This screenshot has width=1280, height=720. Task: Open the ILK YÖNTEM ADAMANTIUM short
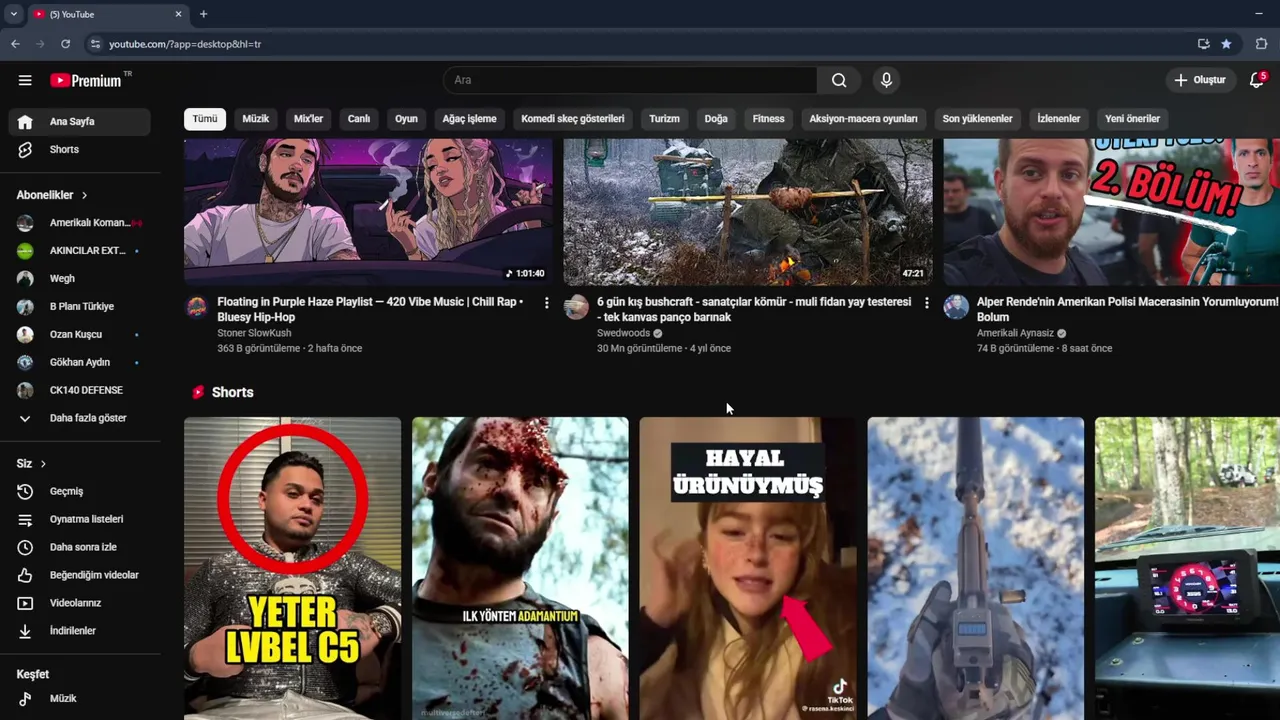pos(520,568)
